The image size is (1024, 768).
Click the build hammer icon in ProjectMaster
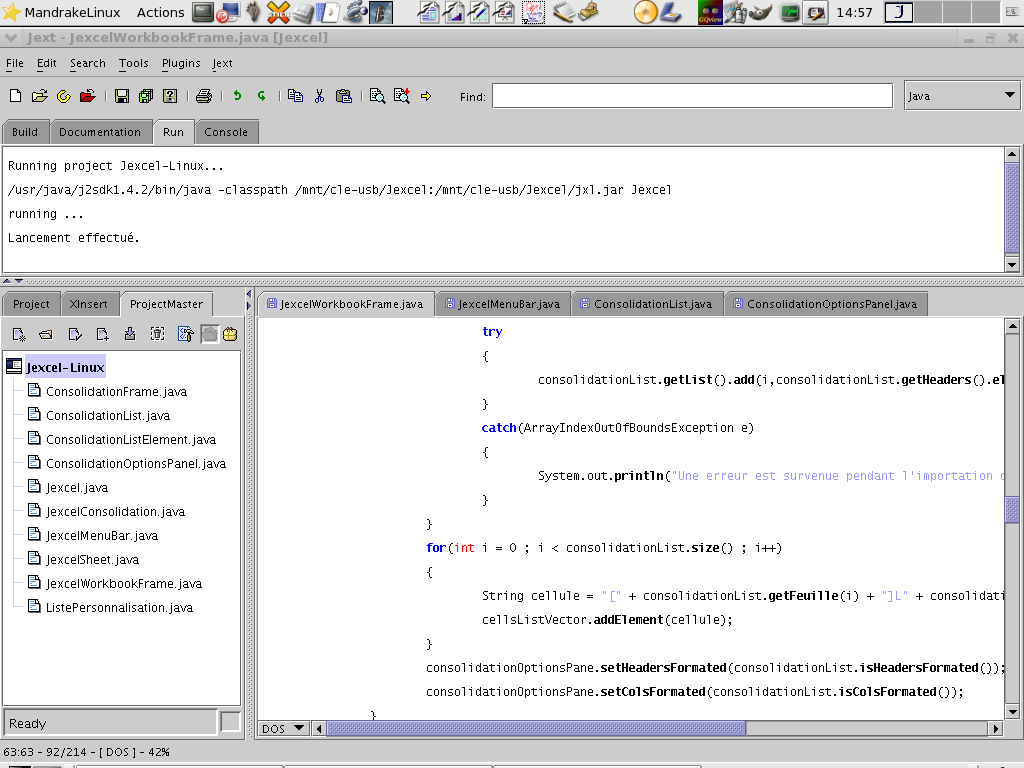pos(185,334)
